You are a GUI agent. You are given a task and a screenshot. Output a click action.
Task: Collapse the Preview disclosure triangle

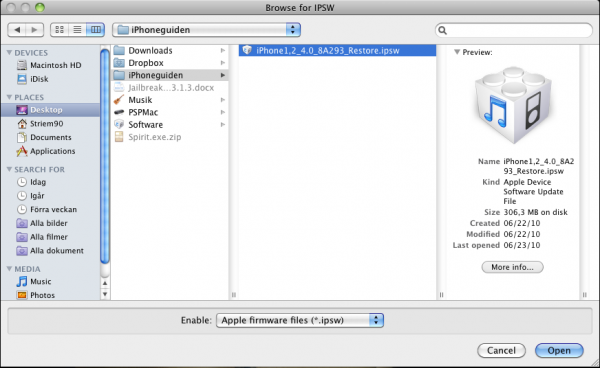(x=457, y=52)
